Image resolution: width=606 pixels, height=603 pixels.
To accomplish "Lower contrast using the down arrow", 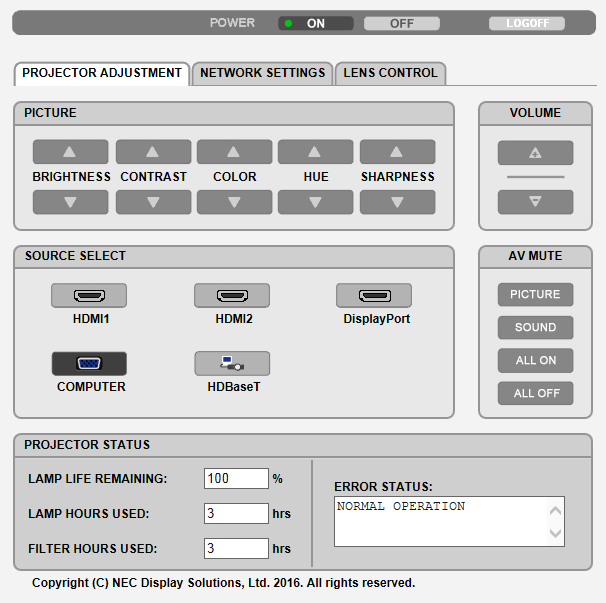I will (153, 202).
